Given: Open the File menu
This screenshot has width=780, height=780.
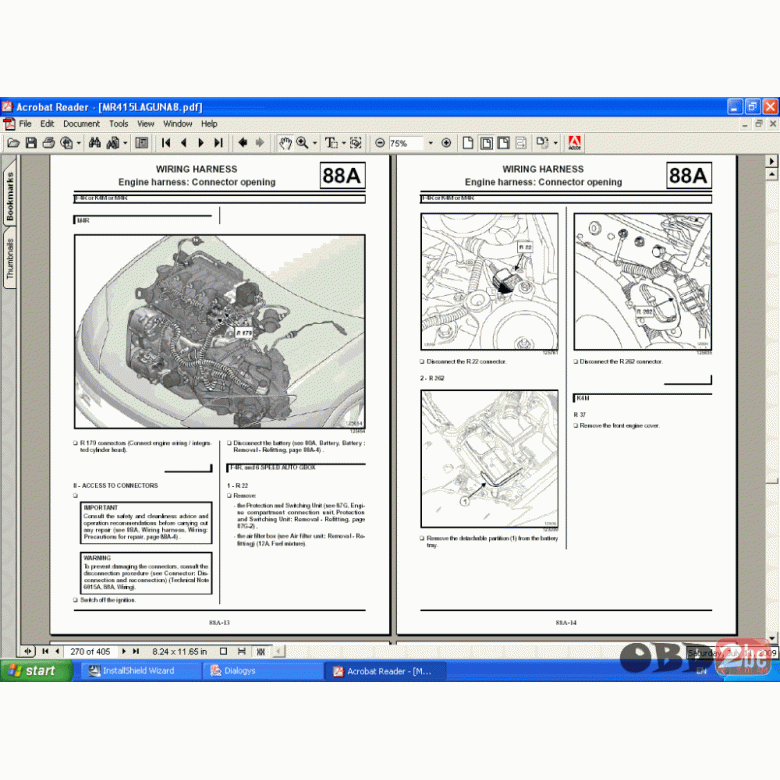Looking at the screenshot, I should (x=25, y=124).
